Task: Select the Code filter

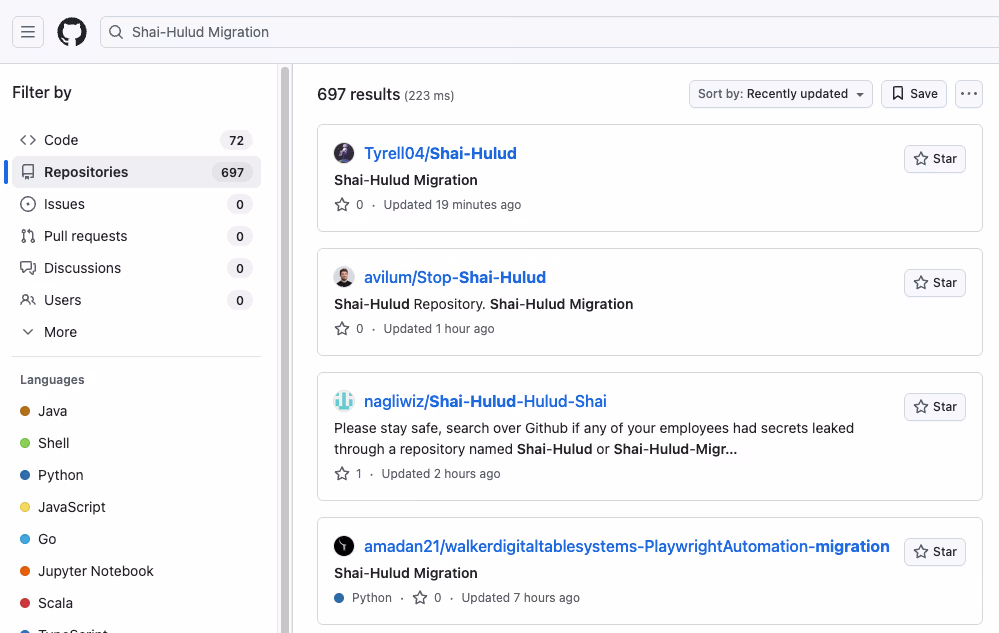Action: click(61, 140)
